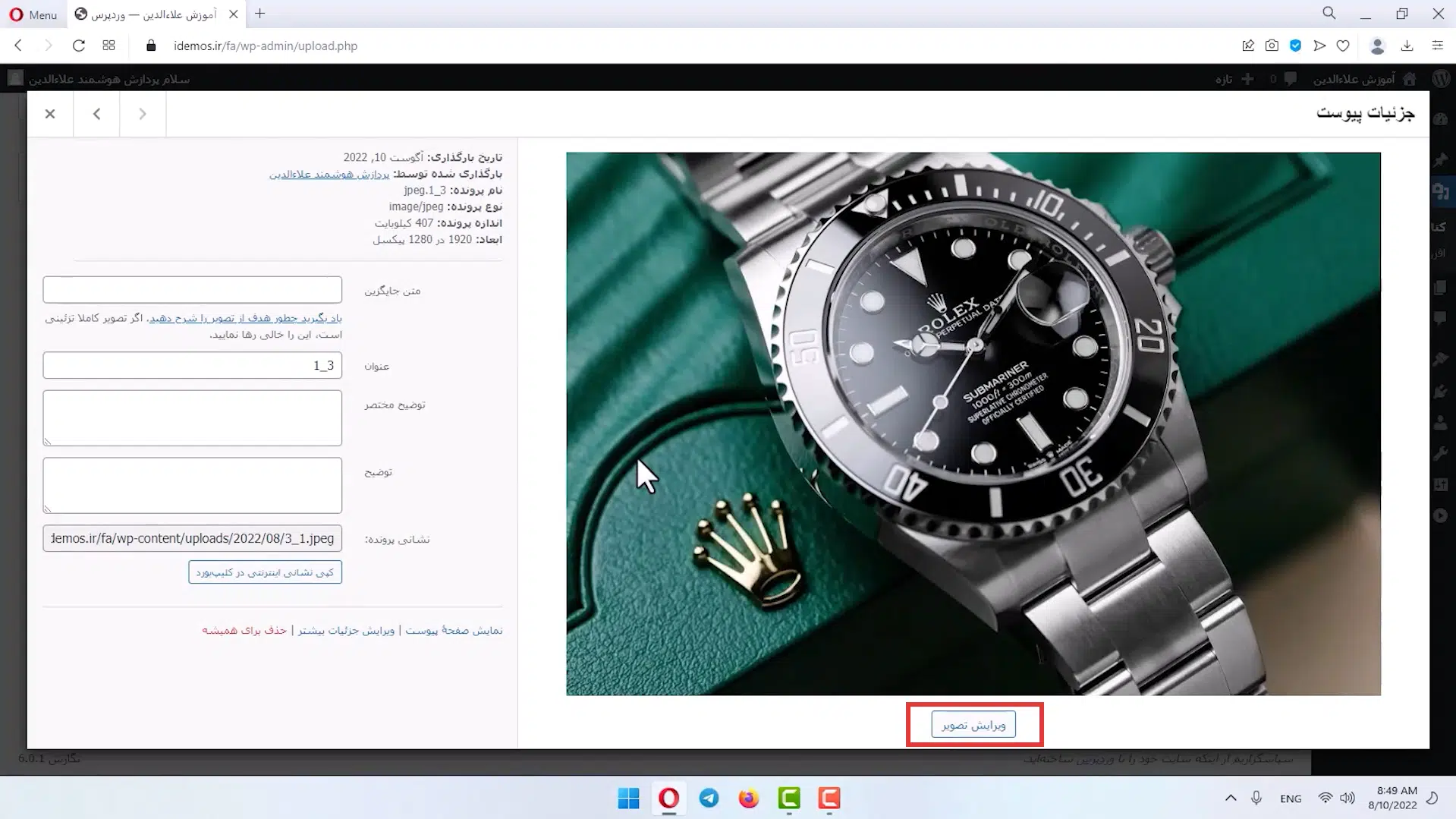Open comments bubble in admin bar
This screenshot has width=1456, height=819.
1283,79
